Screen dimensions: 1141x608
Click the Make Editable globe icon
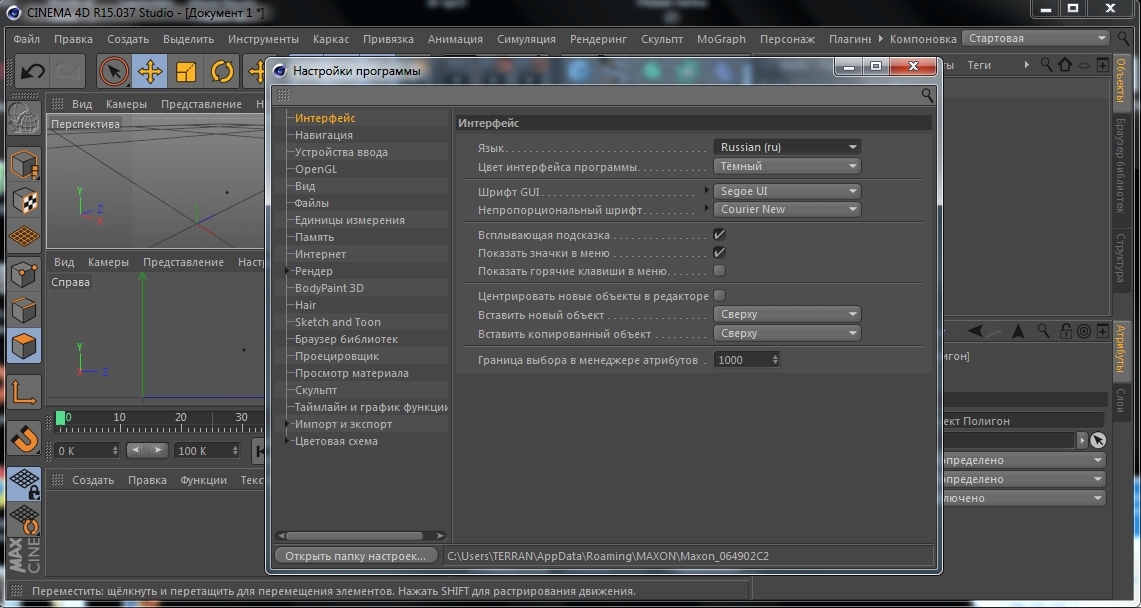click(x=24, y=118)
